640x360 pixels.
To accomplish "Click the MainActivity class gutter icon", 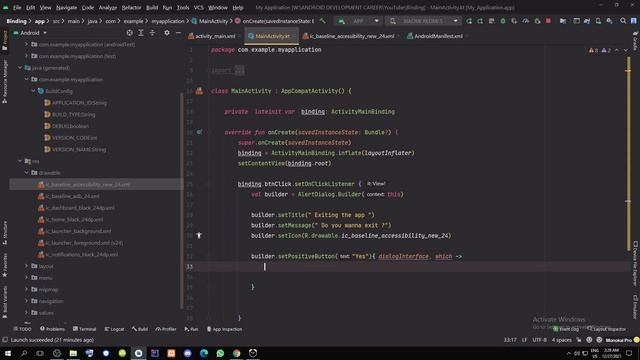I will 199,91.
